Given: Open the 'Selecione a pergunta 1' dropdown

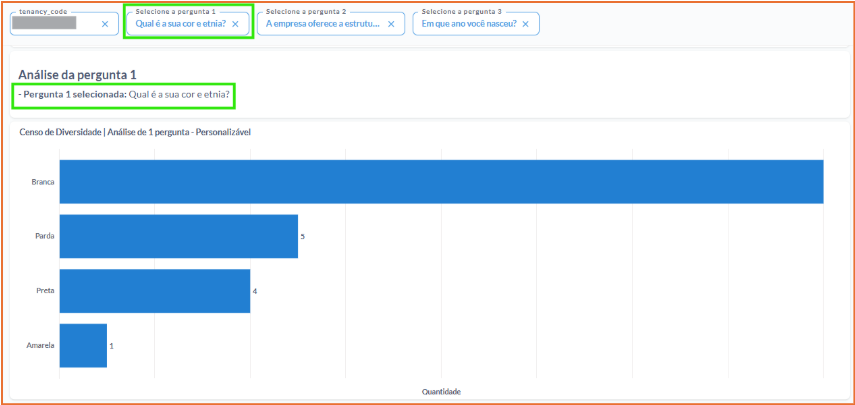Looking at the screenshot, I should coord(180,23).
